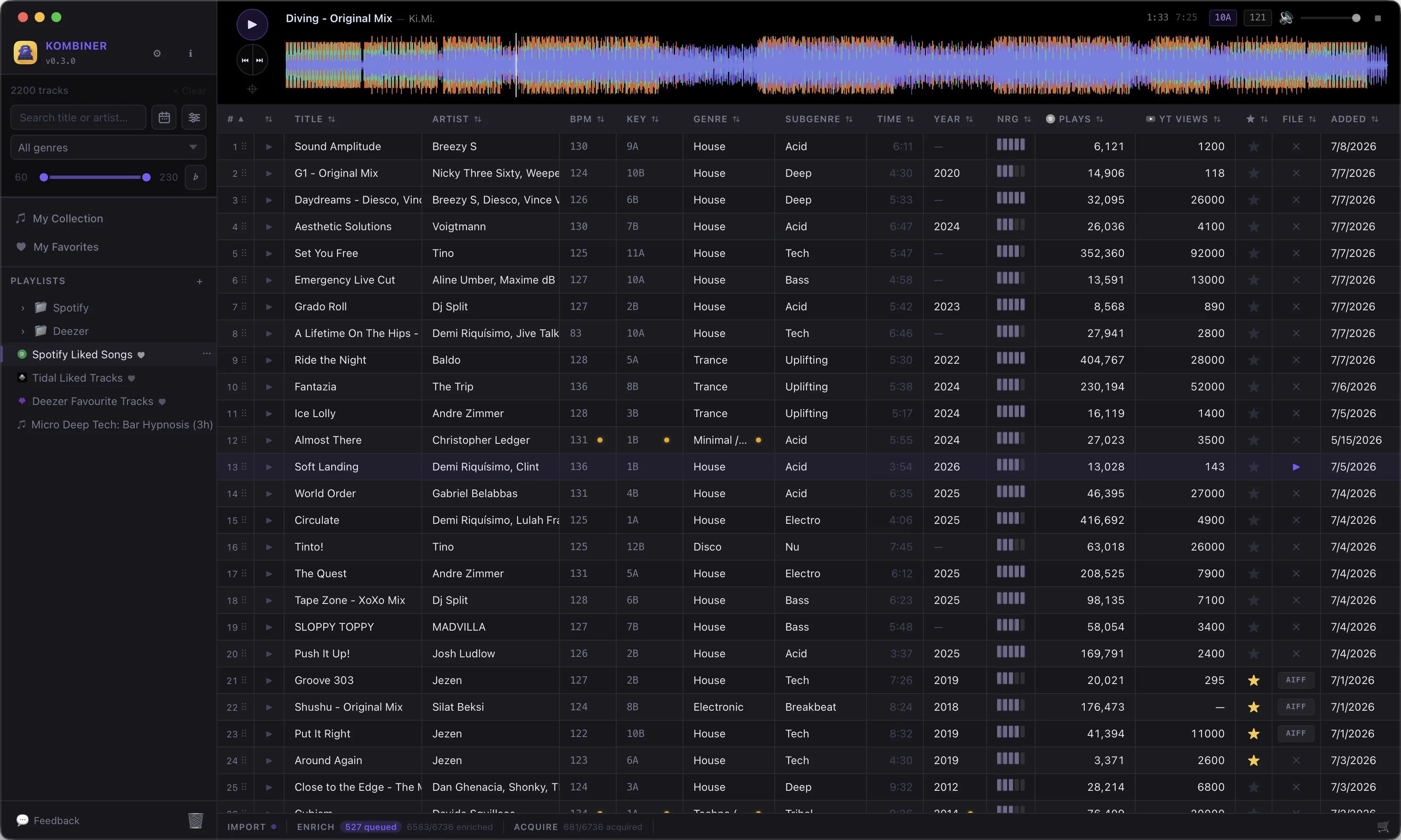
Task: Click the Feedback button
Action: (48, 820)
